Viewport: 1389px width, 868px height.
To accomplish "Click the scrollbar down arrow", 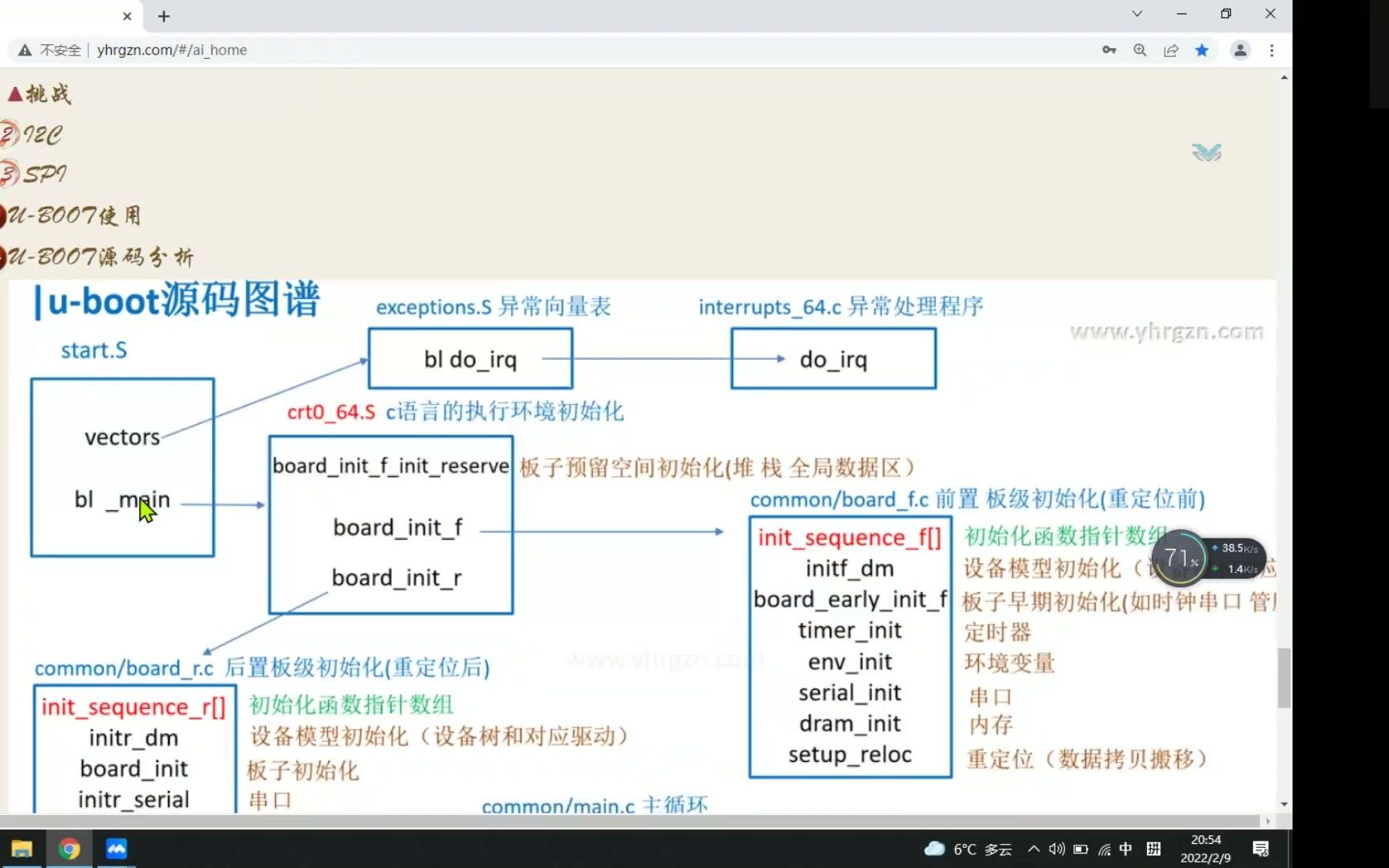I will click(x=1284, y=804).
